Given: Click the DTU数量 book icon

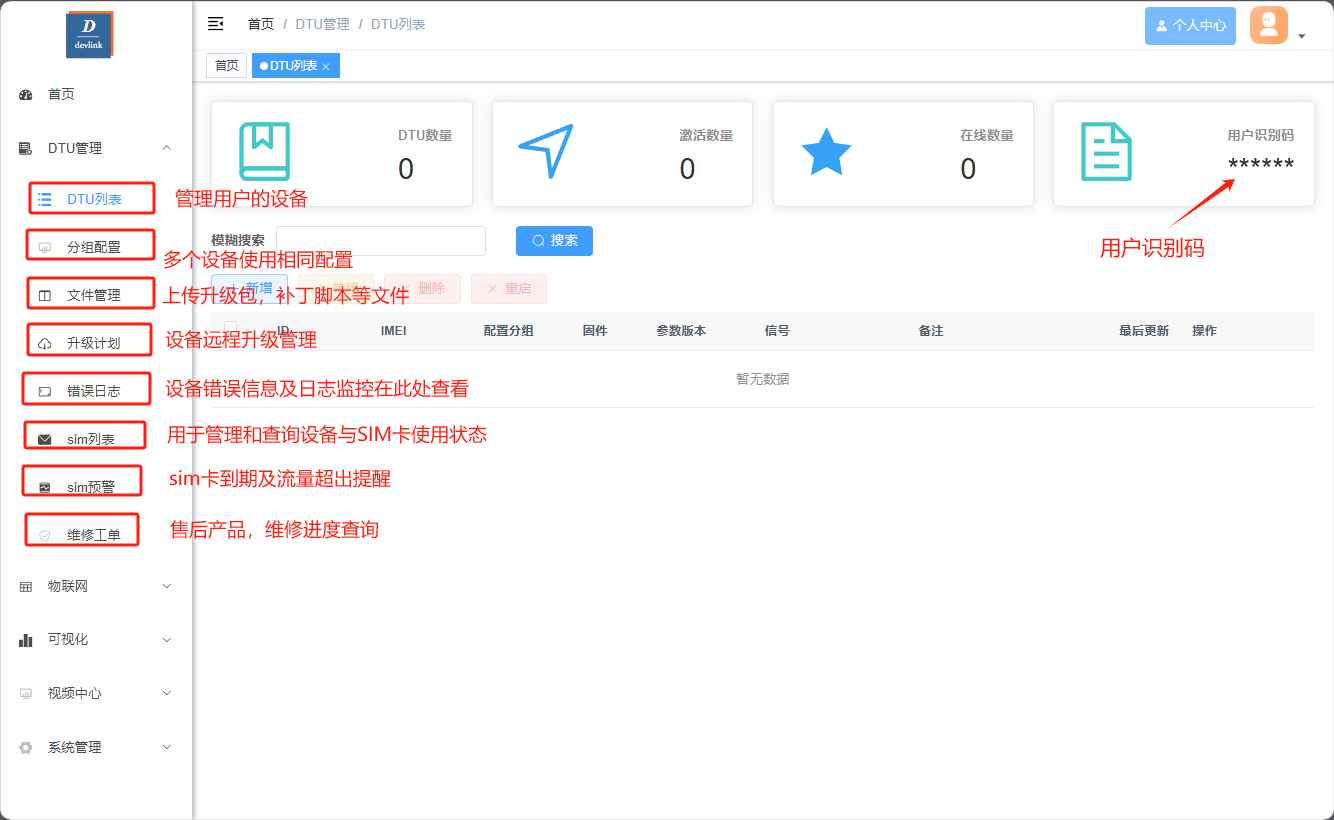Looking at the screenshot, I should tap(264, 152).
